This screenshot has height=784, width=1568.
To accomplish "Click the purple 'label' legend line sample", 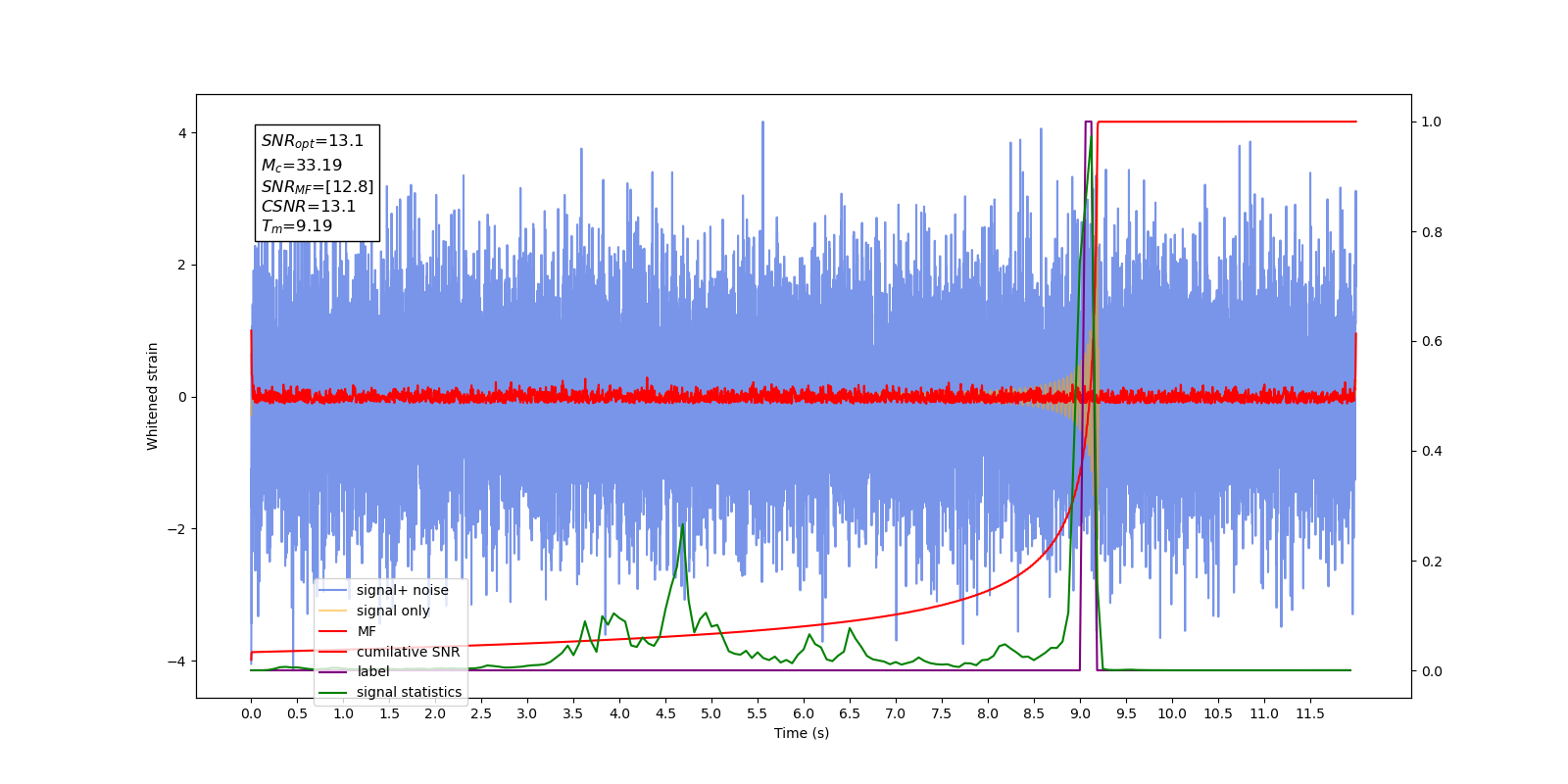I will tap(333, 671).
